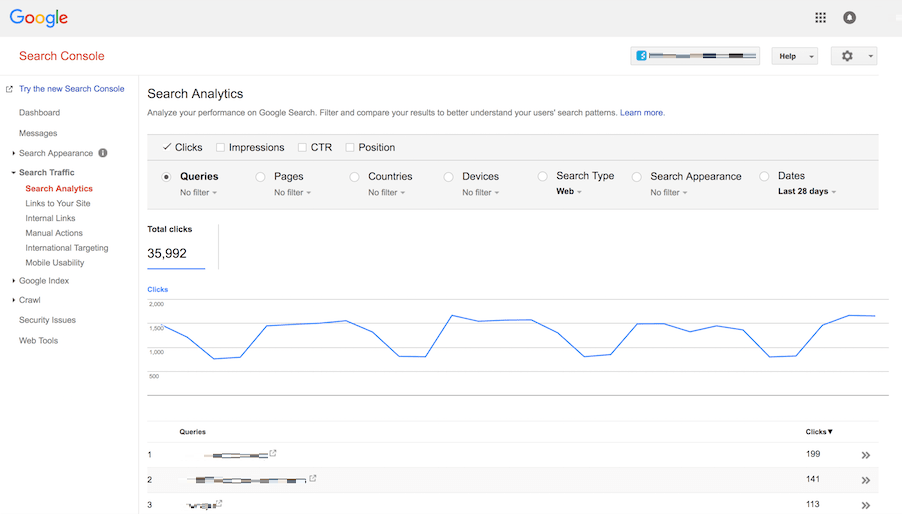Viewport: 902px width, 514px height.
Task: Open International Targeting in the sidebar
Action: click(67, 248)
